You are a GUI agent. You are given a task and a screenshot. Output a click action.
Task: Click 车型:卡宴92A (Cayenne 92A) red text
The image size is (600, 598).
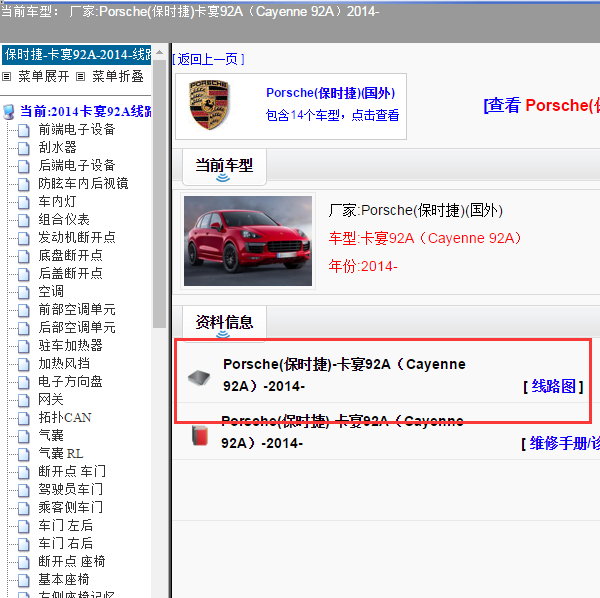[425, 238]
